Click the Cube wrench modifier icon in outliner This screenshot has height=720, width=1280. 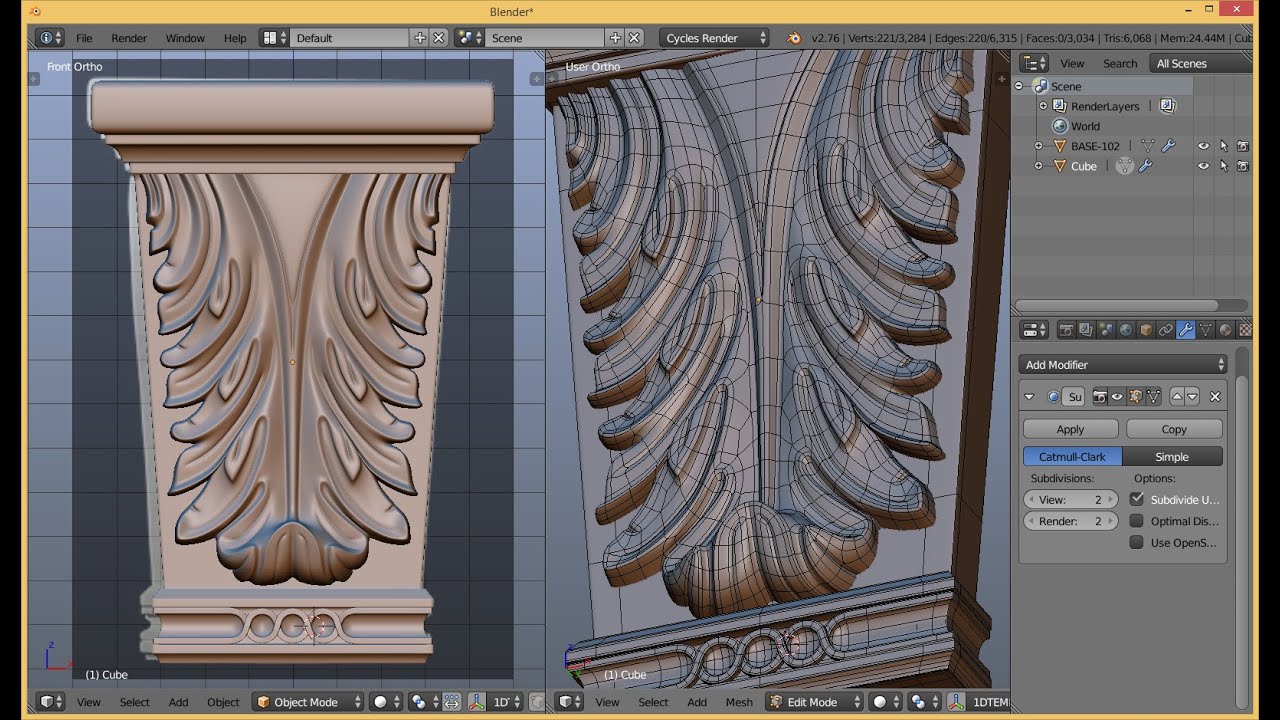1146,166
